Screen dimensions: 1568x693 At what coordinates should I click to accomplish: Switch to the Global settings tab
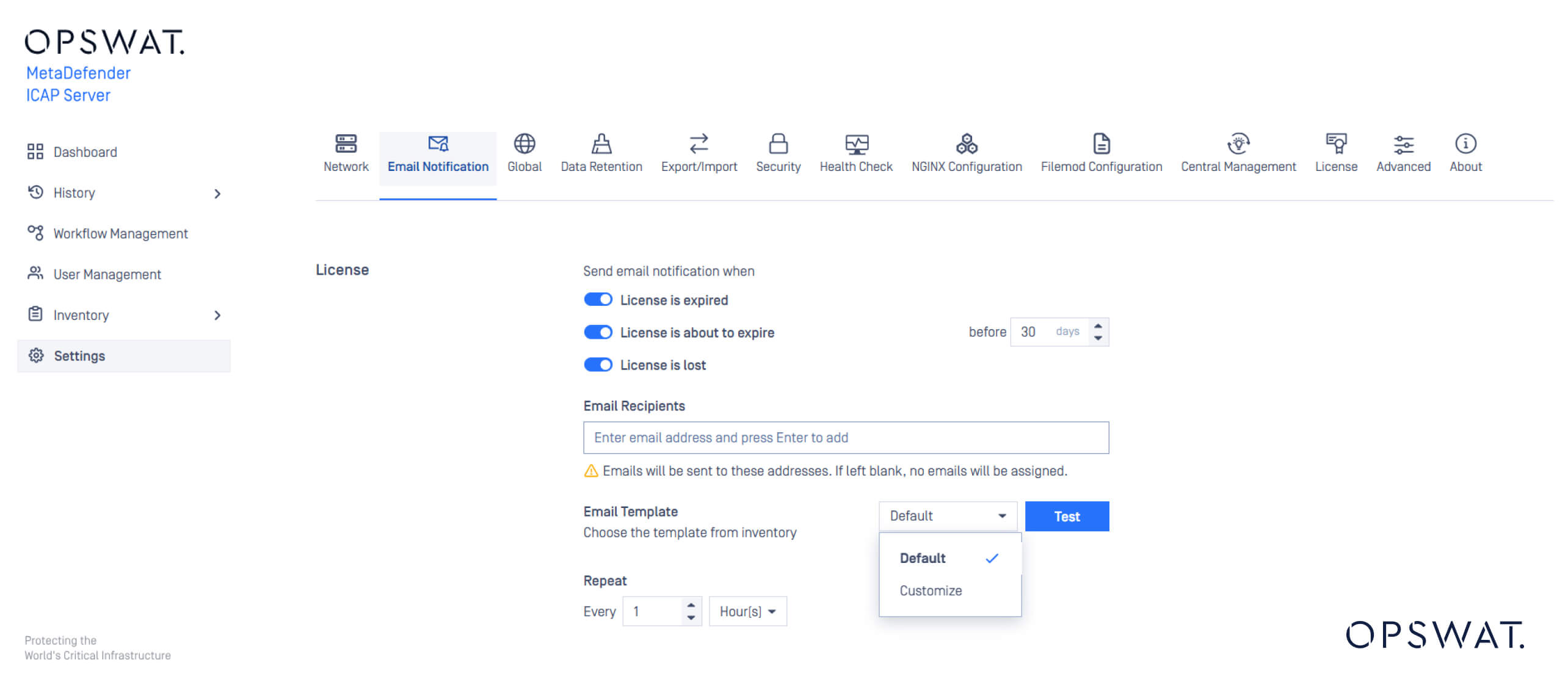[524, 144]
